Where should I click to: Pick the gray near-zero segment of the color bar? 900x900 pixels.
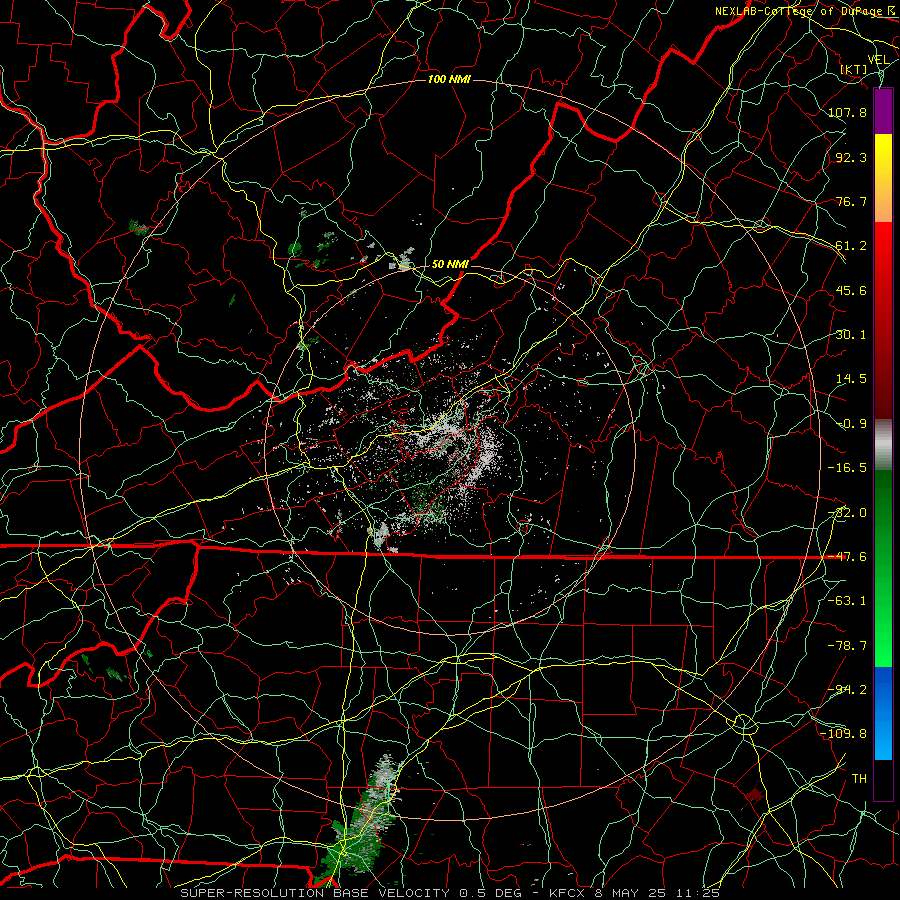click(x=883, y=444)
